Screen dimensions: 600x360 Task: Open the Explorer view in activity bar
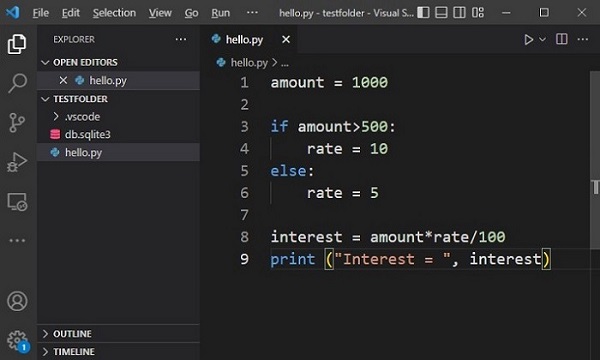pos(17,44)
